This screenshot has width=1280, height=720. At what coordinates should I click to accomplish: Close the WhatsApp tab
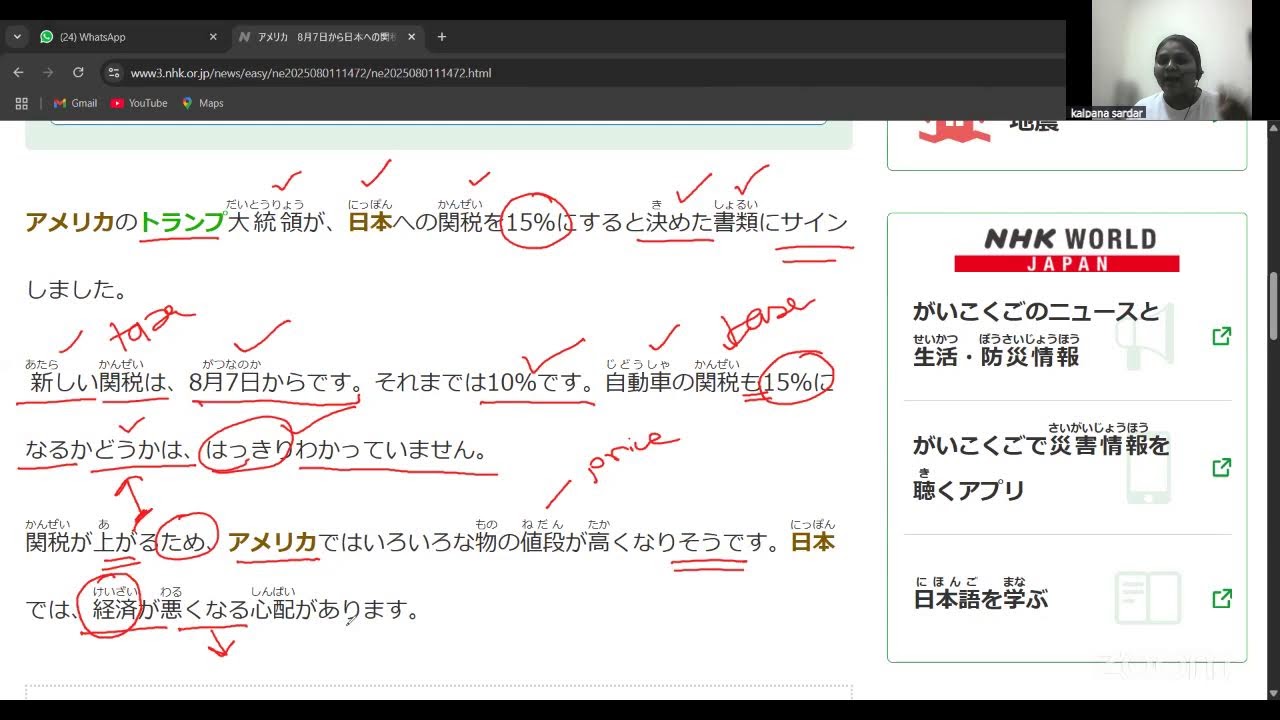click(x=213, y=37)
